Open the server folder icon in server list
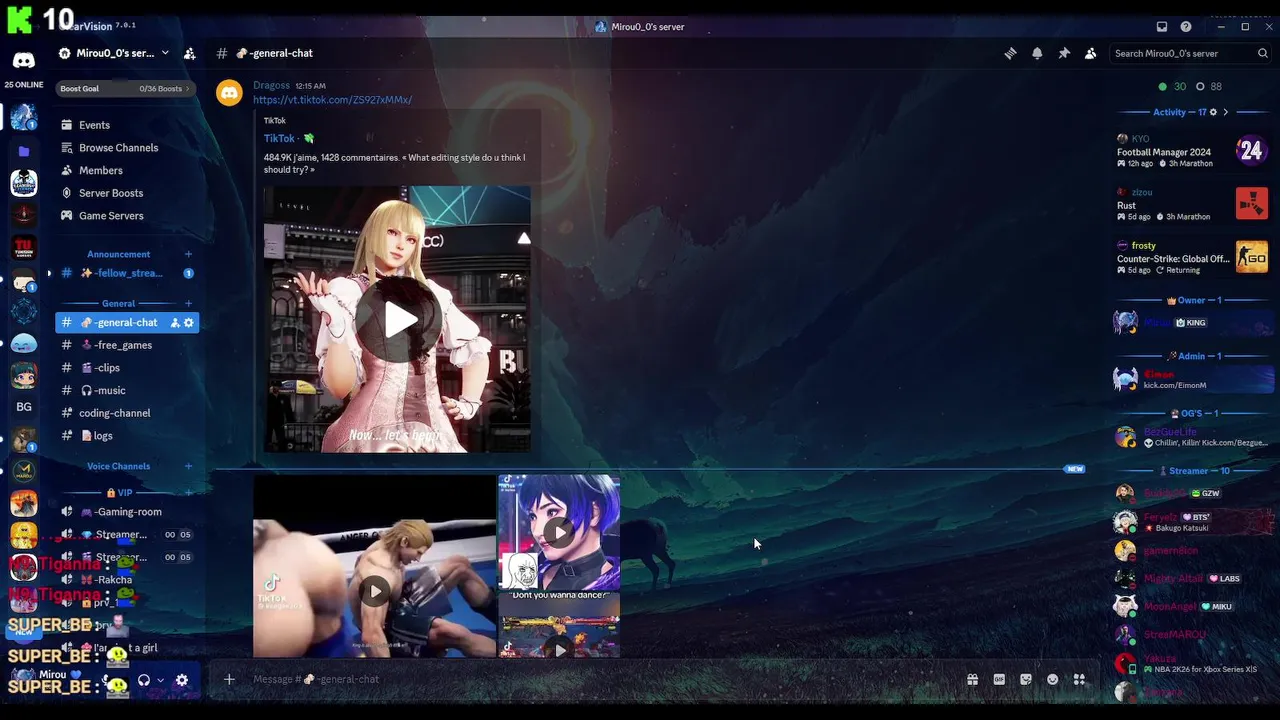 [x=24, y=151]
